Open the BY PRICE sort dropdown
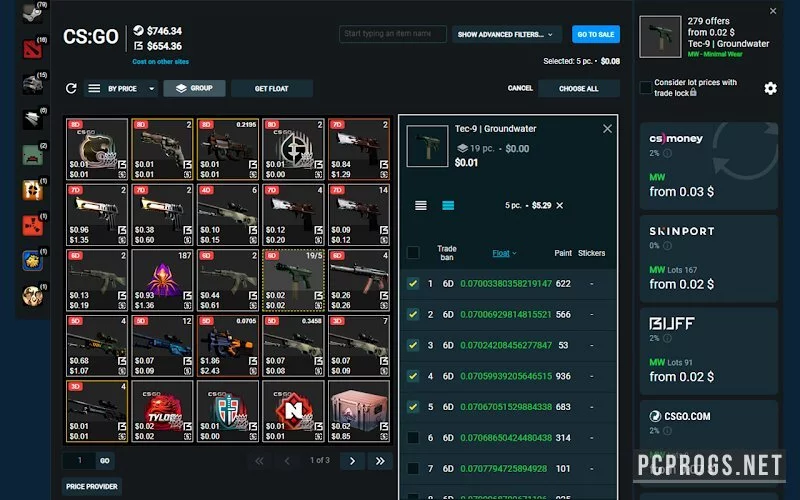The image size is (800, 500). tap(121, 89)
